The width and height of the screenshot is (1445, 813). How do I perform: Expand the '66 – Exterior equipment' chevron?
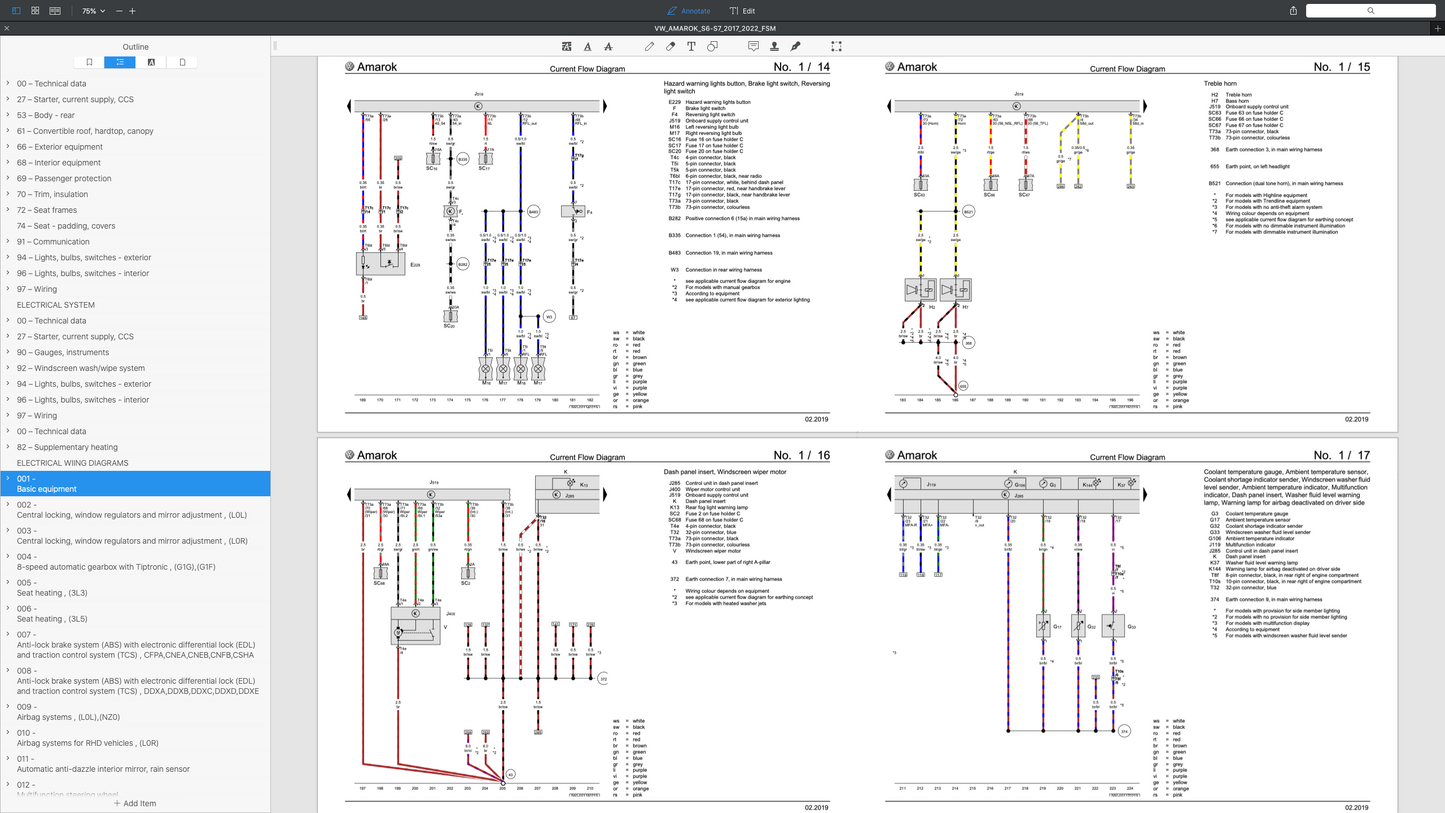[8, 147]
